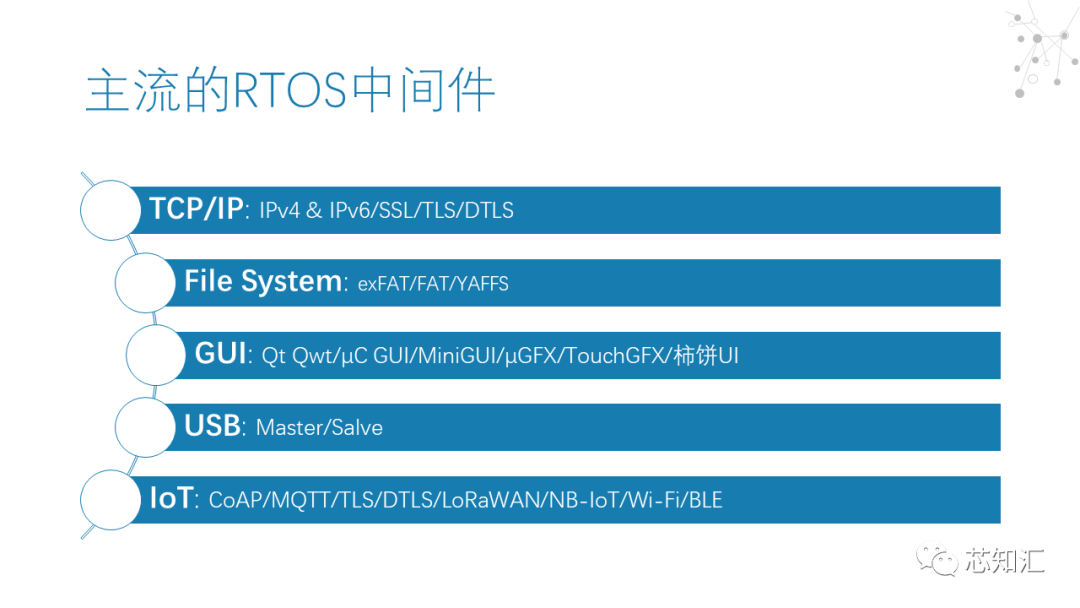Select the TCP/IP heading text
Screen dimensions: 1080x608
pyautogui.click(x=196, y=209)
